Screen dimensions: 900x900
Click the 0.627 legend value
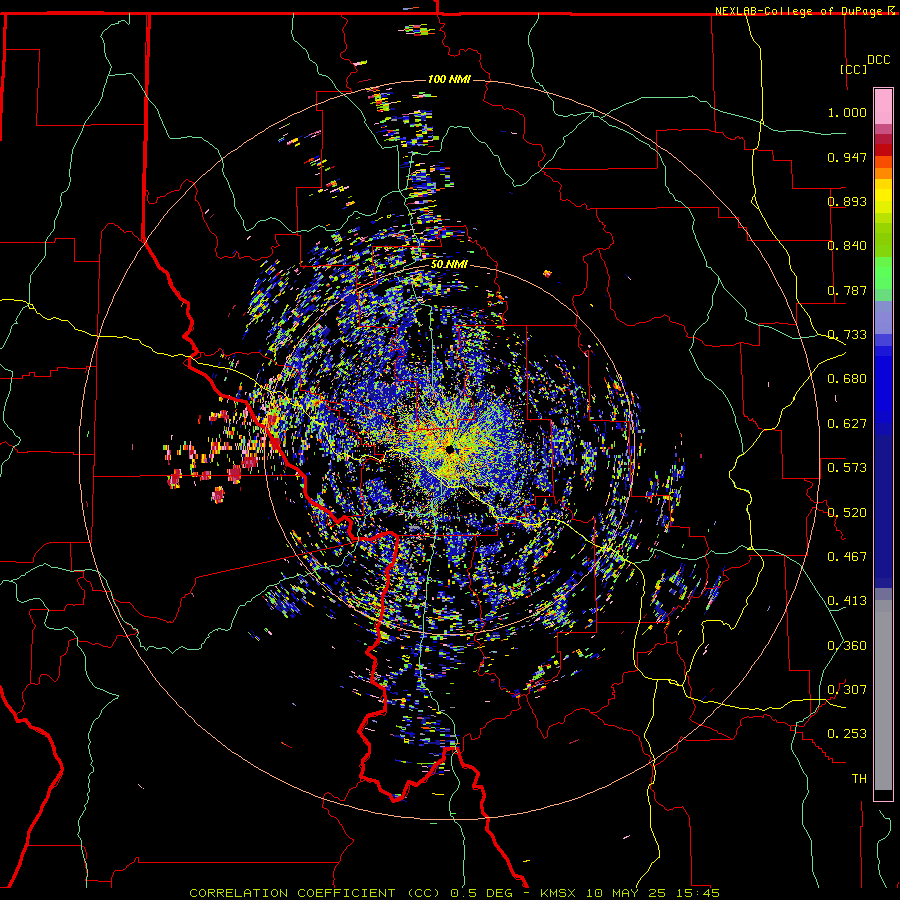(847, 424)
